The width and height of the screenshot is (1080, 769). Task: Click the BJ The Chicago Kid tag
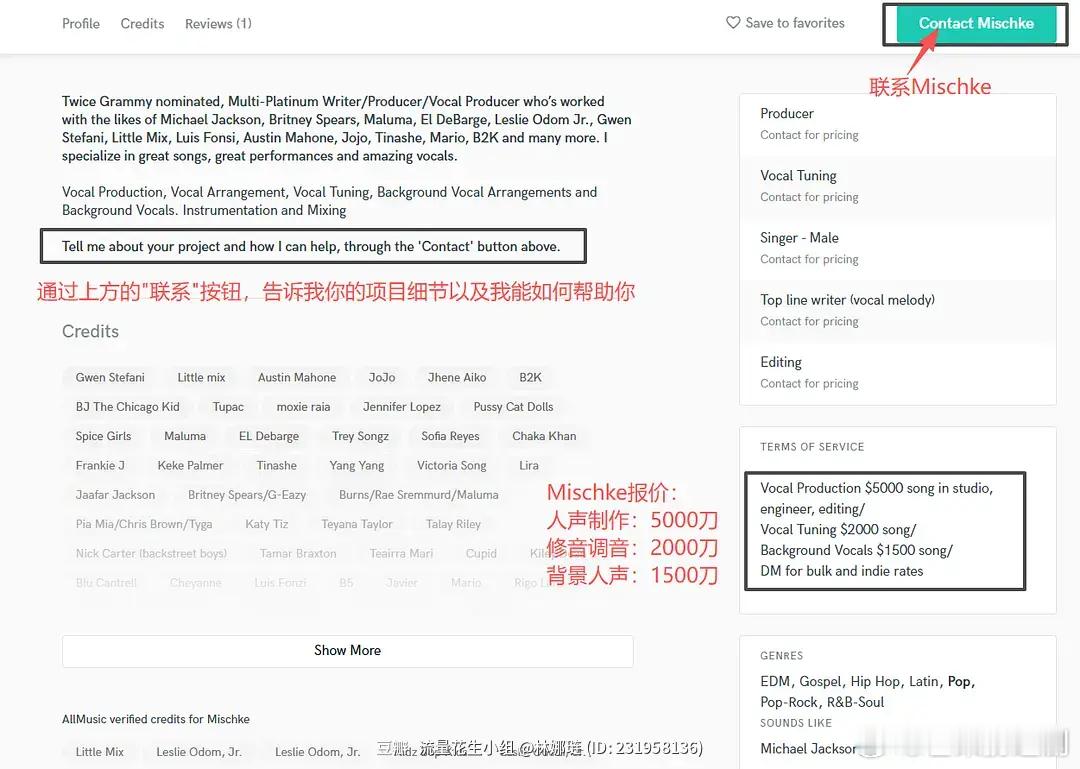[x=127, y=407]
